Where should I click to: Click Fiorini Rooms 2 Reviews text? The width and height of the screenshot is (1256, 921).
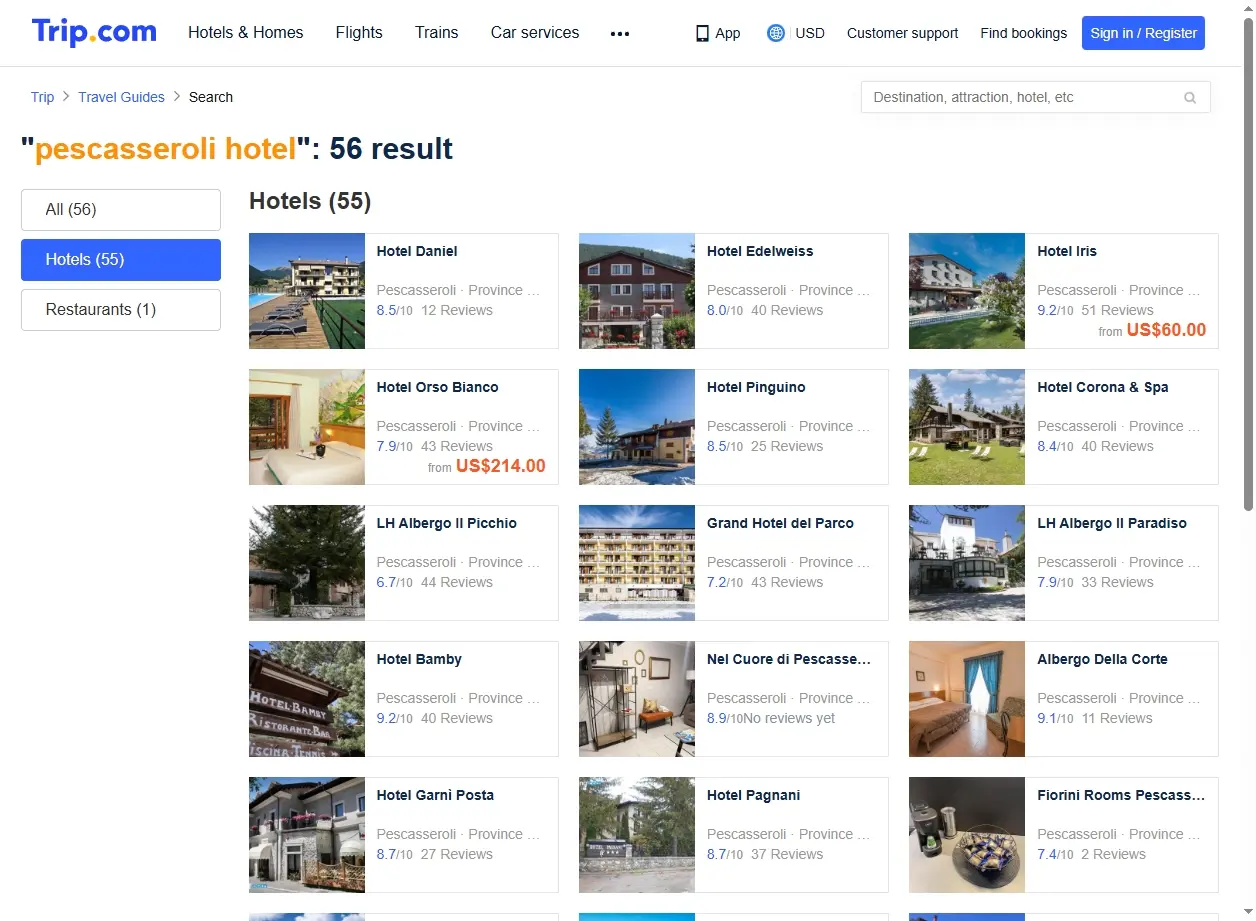1113,854
